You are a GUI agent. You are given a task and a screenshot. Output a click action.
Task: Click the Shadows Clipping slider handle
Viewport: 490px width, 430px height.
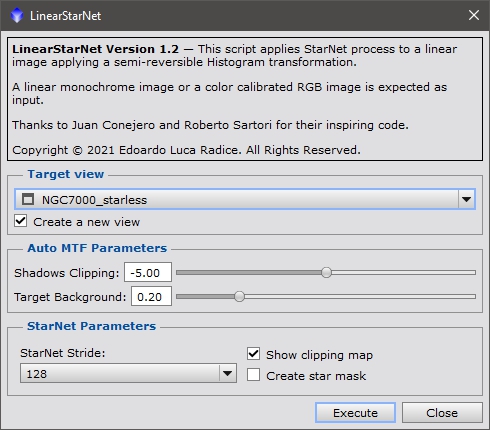click(x=326, y=272)
